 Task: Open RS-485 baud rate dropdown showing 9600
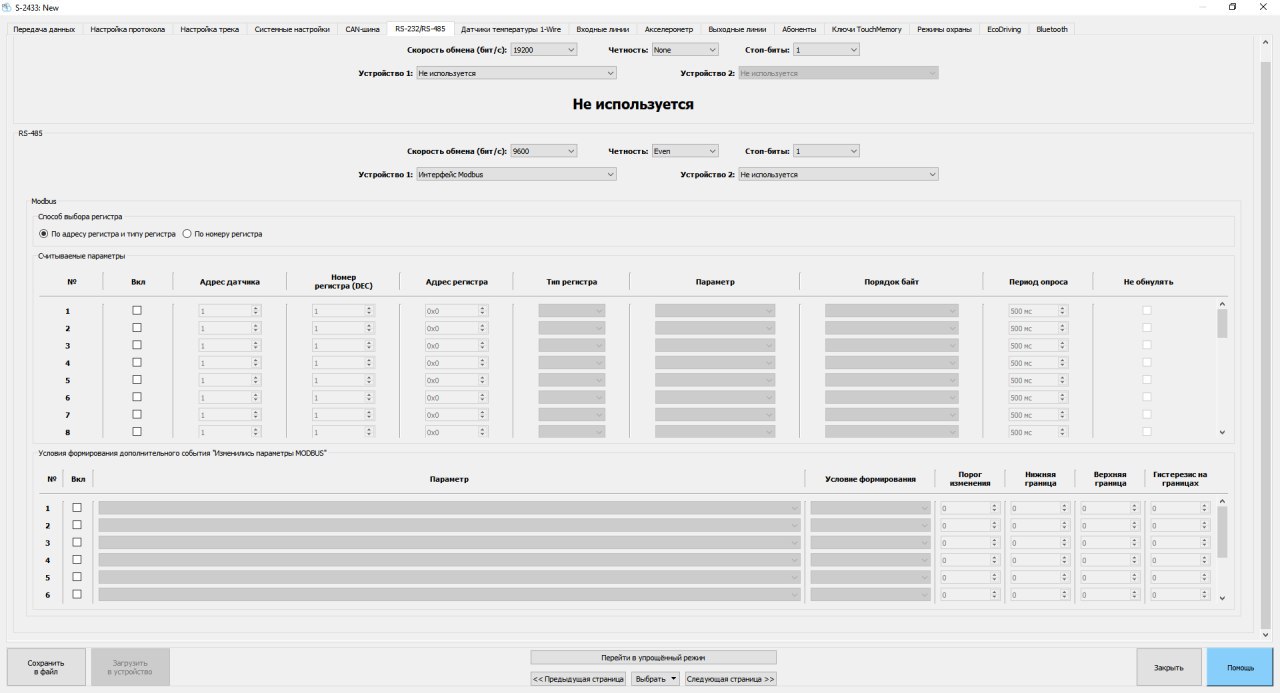(543, 151)
